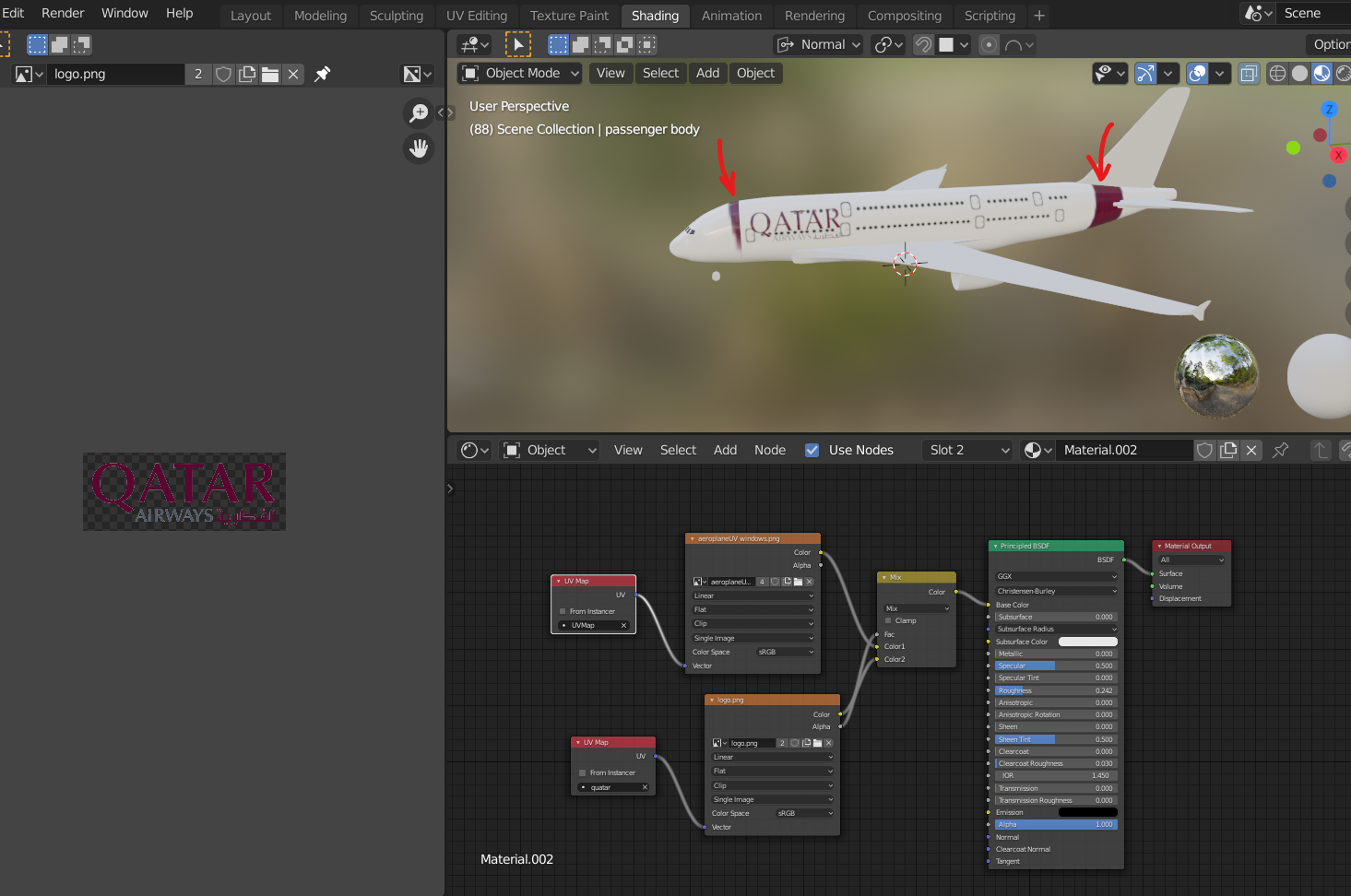Viewport: 1351px width, 896px height.
Task: Unlink Material.002 with X button
Action: click(1251, 450)
